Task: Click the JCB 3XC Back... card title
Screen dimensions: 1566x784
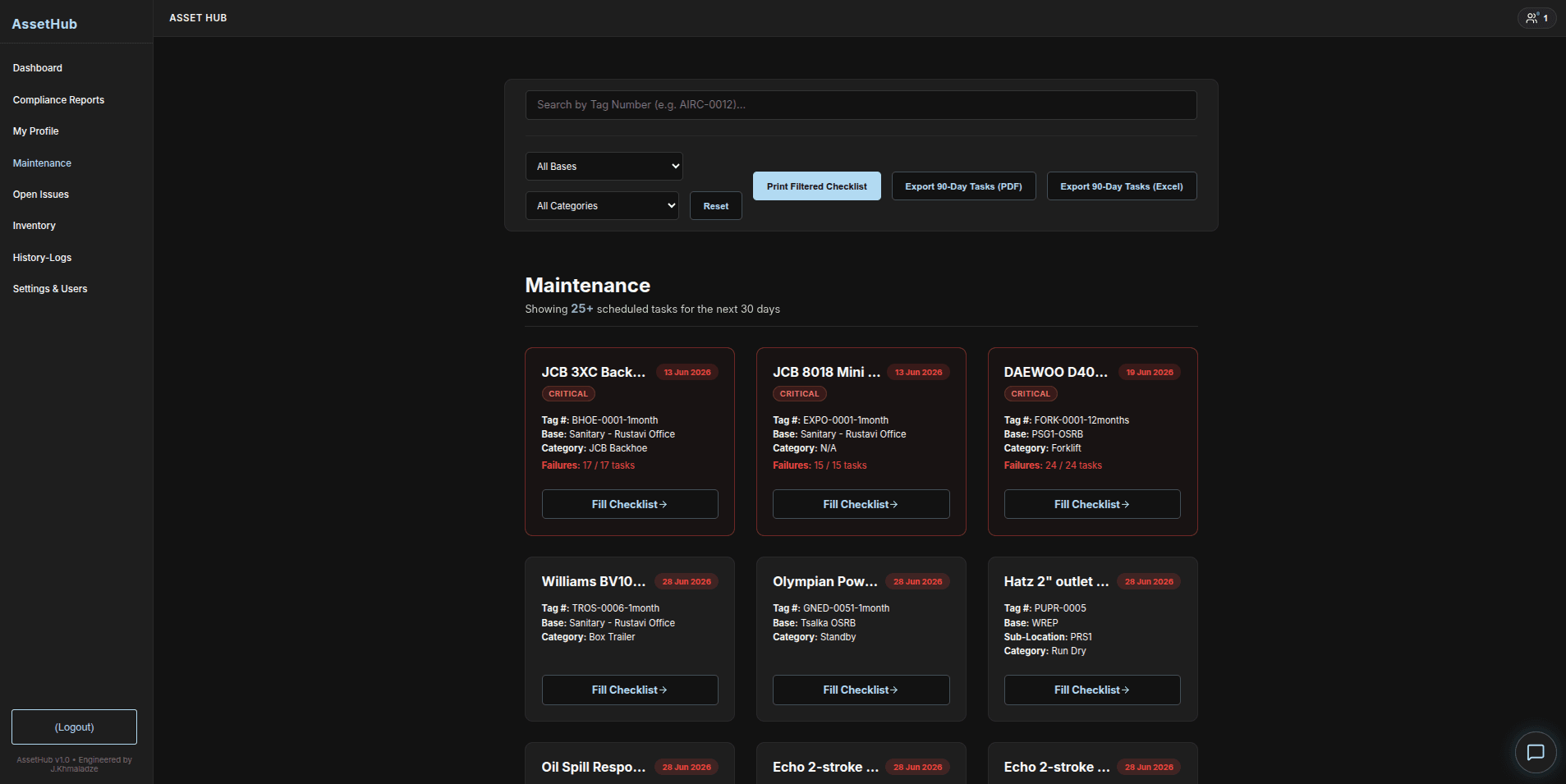Action: (x=594, y=372)
